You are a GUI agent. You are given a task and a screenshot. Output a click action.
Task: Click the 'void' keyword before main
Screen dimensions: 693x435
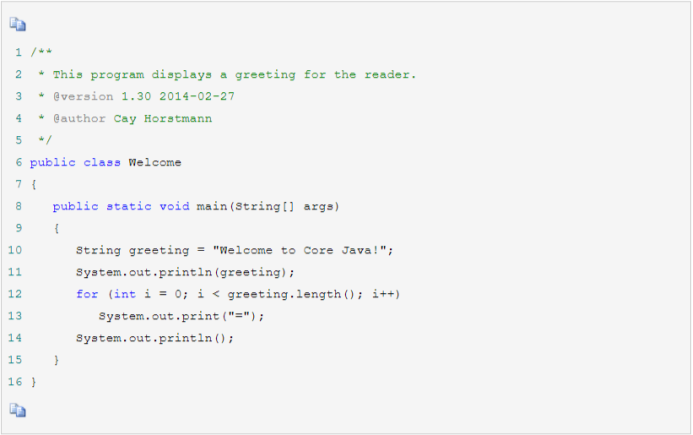[x=174, y=206]
